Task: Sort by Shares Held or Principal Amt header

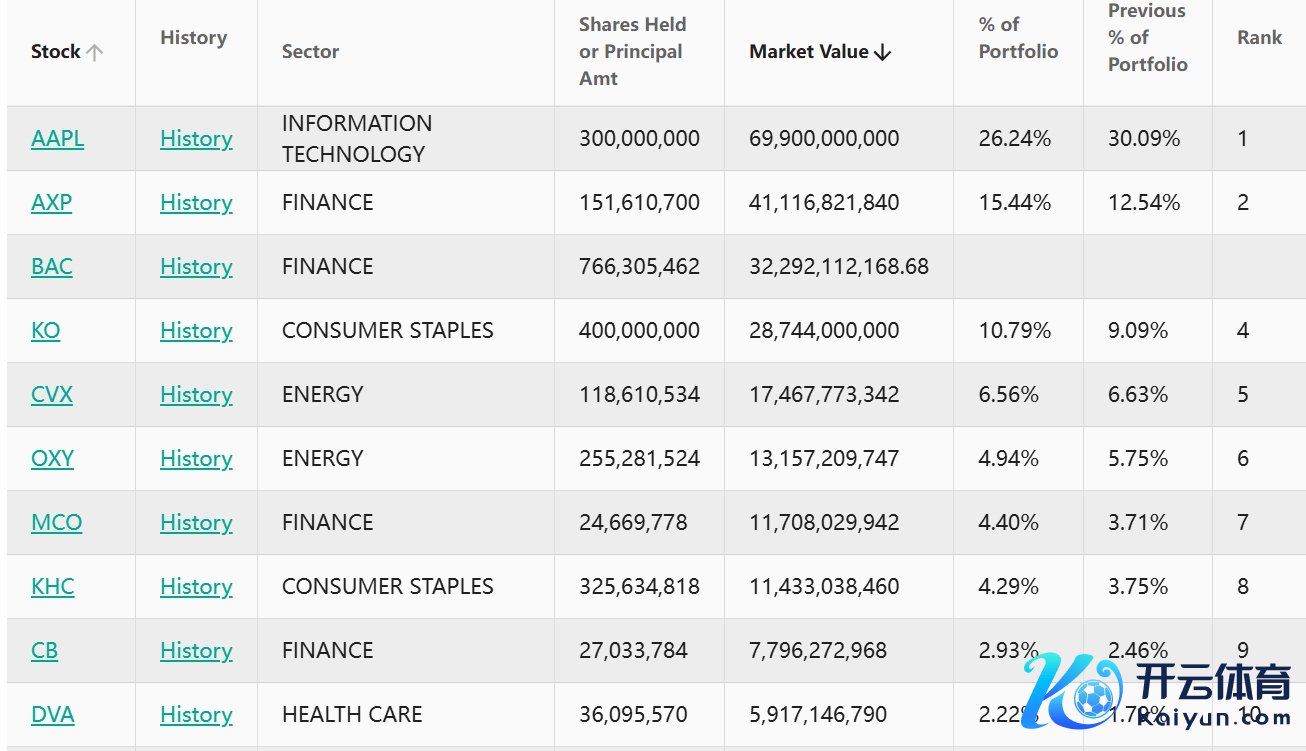Action: pos(632,52)
